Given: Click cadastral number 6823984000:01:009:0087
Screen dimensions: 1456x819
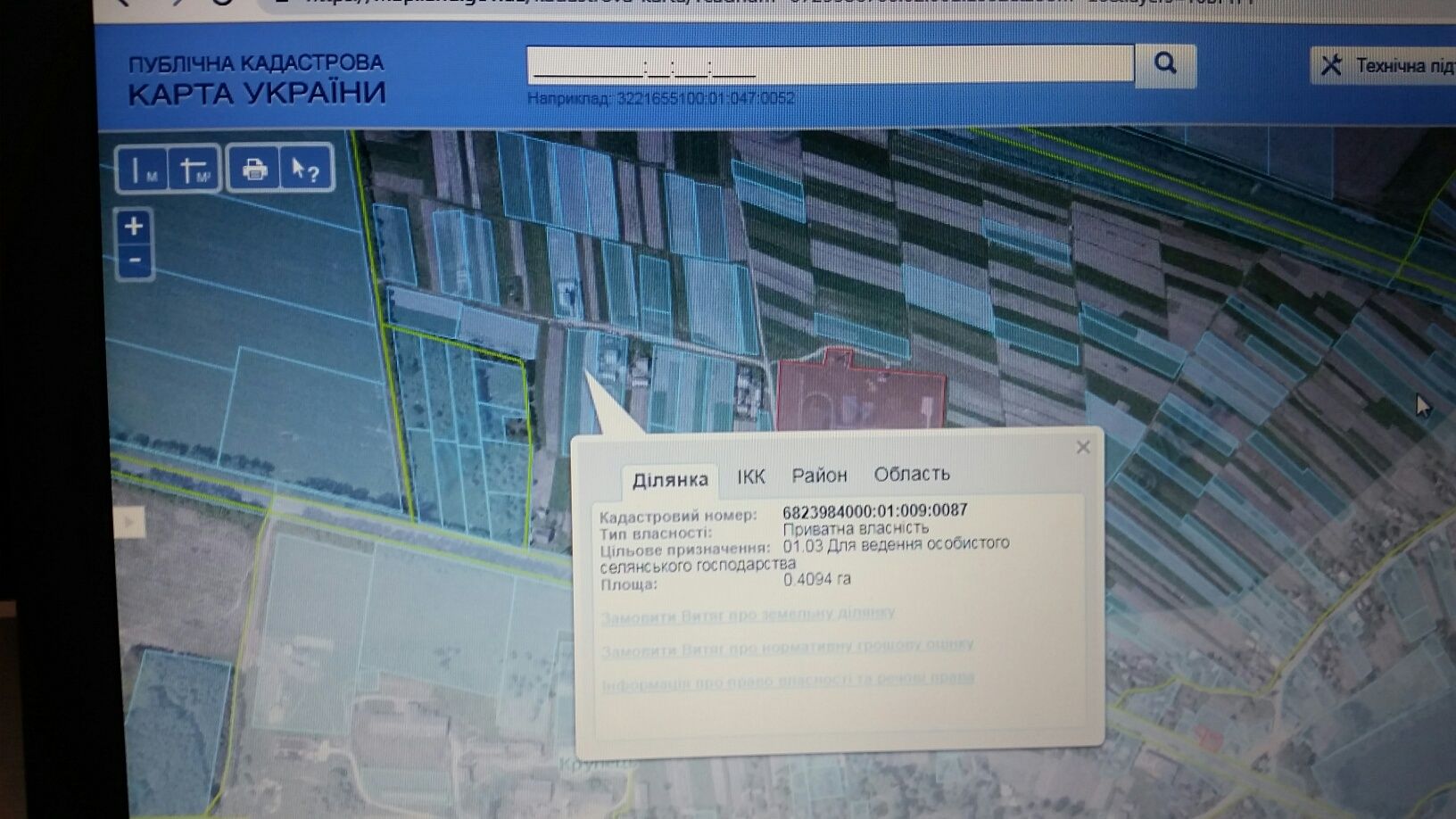Looking at the screenshot, I should tap(875, 511).
